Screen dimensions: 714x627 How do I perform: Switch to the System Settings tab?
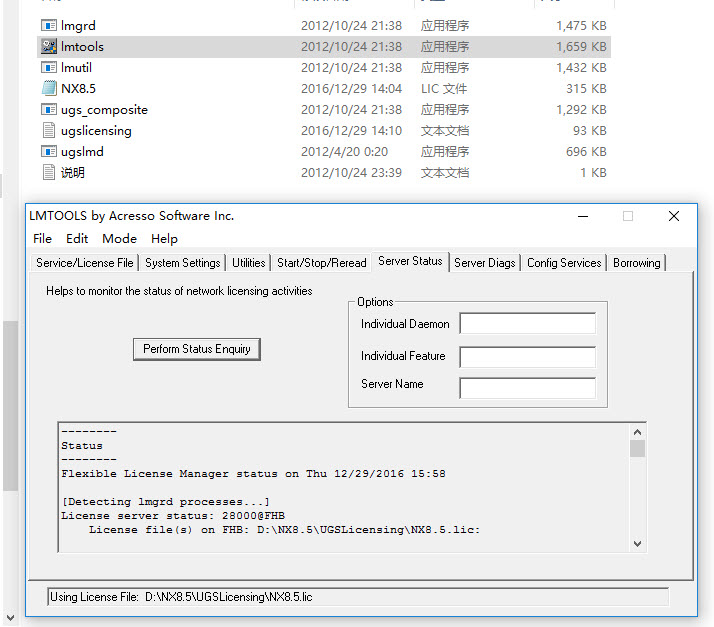[183, 263]
